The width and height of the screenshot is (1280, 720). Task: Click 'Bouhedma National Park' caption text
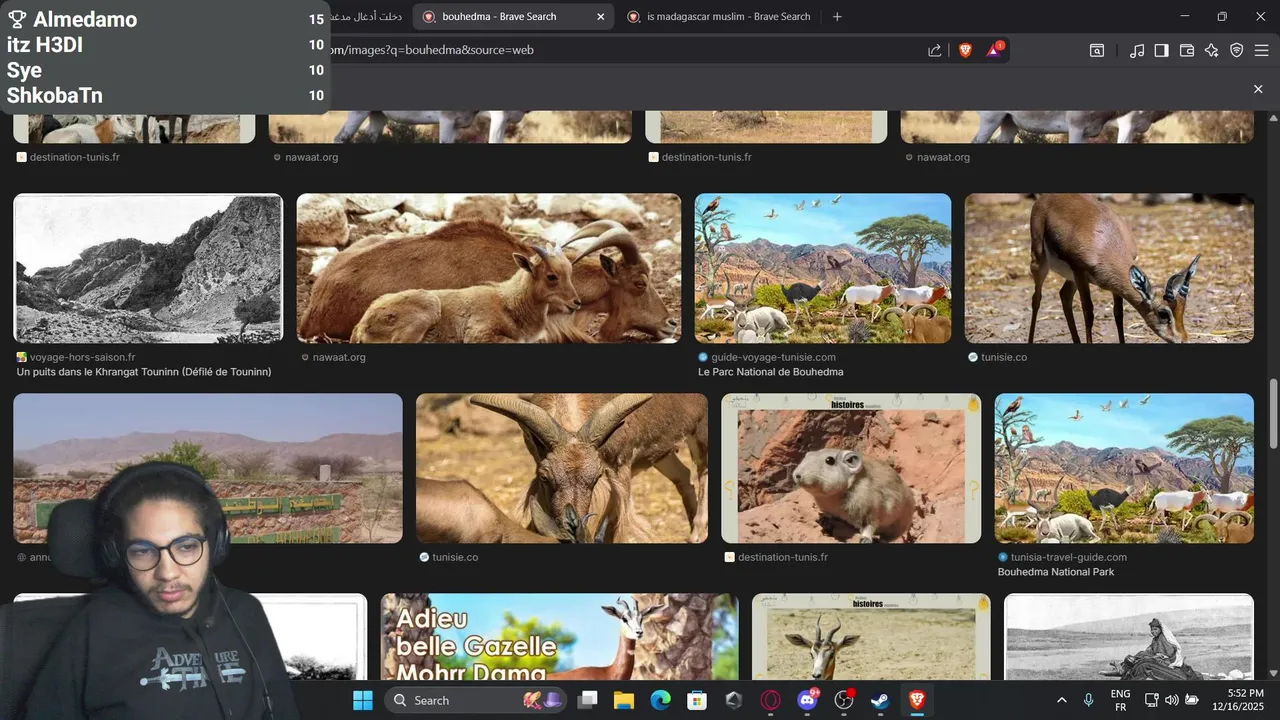pyautogui.click(x=1056, y=572)
